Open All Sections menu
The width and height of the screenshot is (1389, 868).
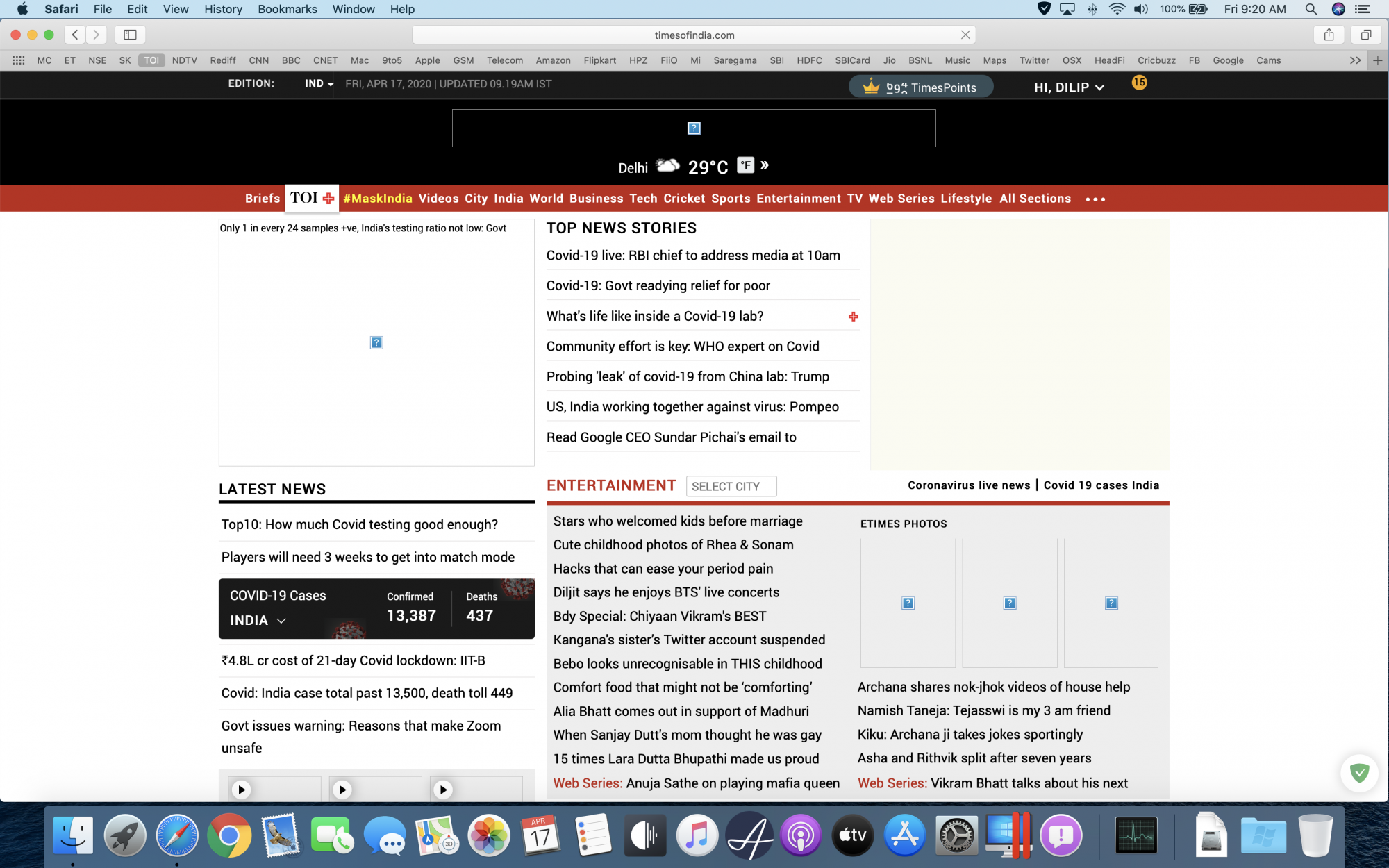1035,199
